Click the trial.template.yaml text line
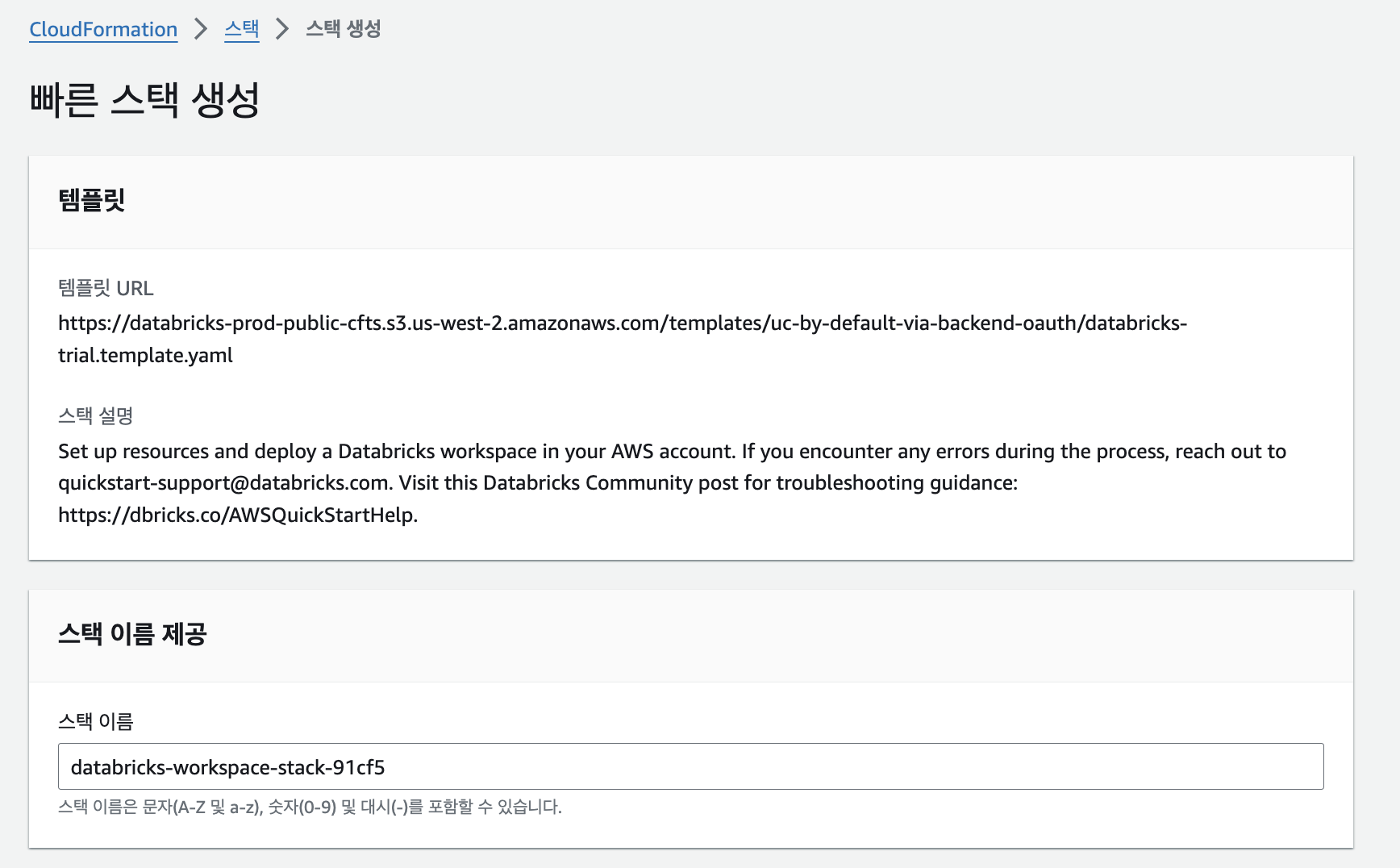The width and height of the screenshot is (1400, 868). [145, 355]
